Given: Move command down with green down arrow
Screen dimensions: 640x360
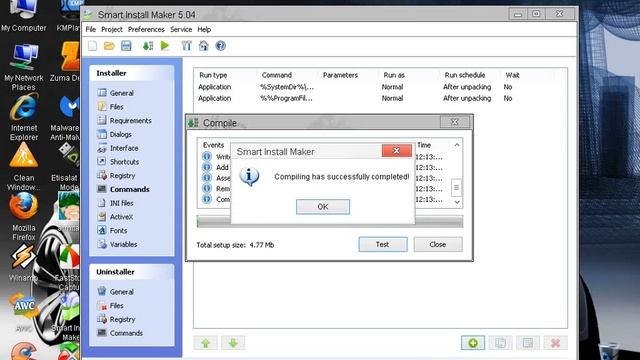Looking at the screenshot, I should (233, 343).
